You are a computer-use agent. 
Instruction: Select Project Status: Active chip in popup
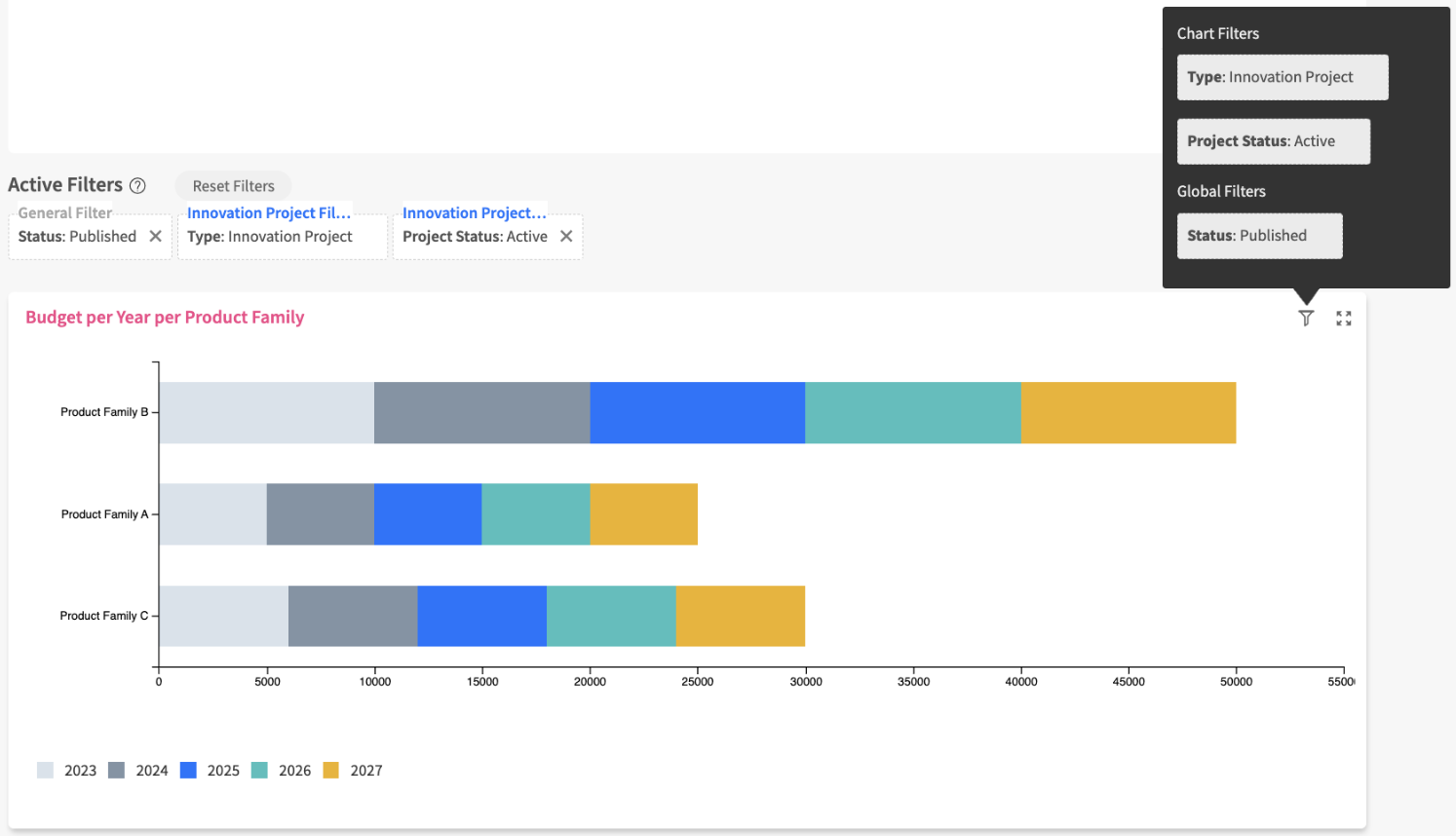1273,141
